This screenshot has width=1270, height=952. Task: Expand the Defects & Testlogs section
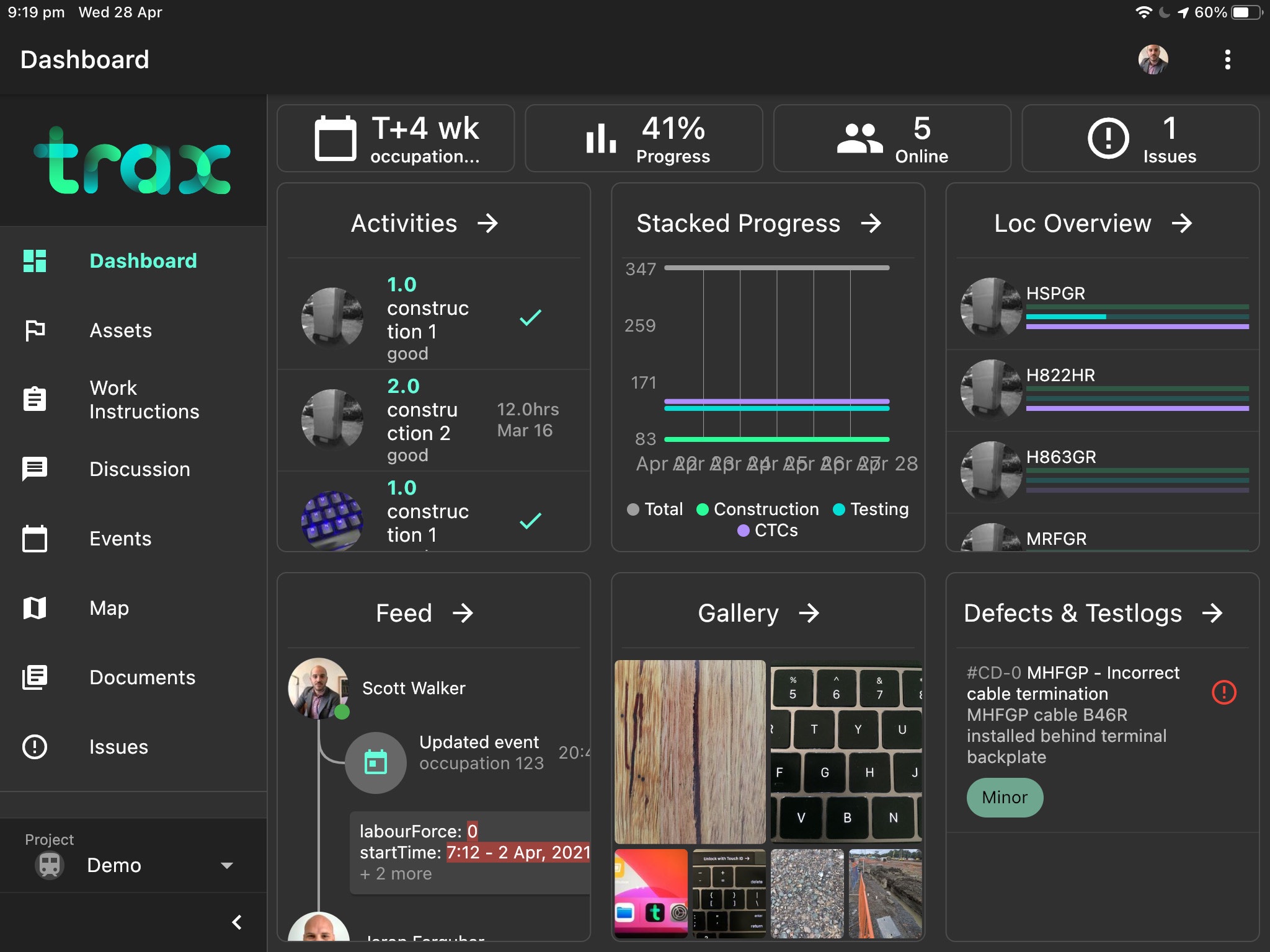click(x=1217, y=612)
